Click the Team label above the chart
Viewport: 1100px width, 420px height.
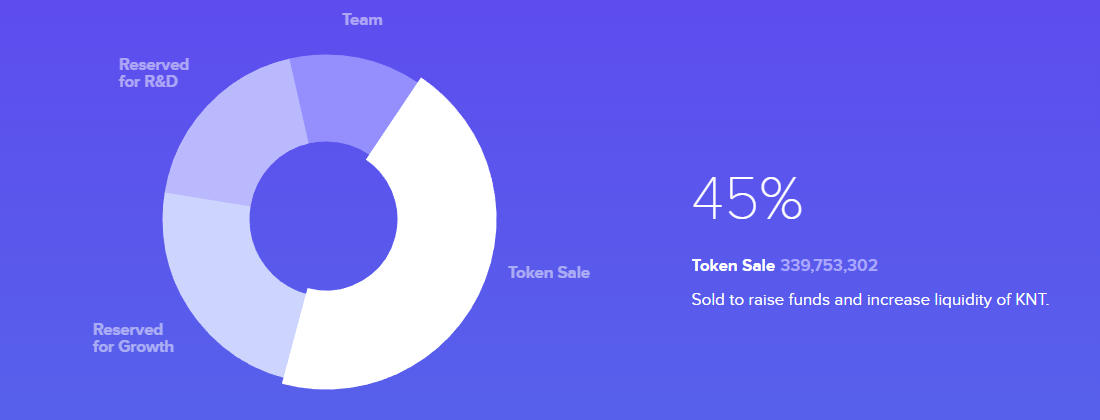click(363, 20)
